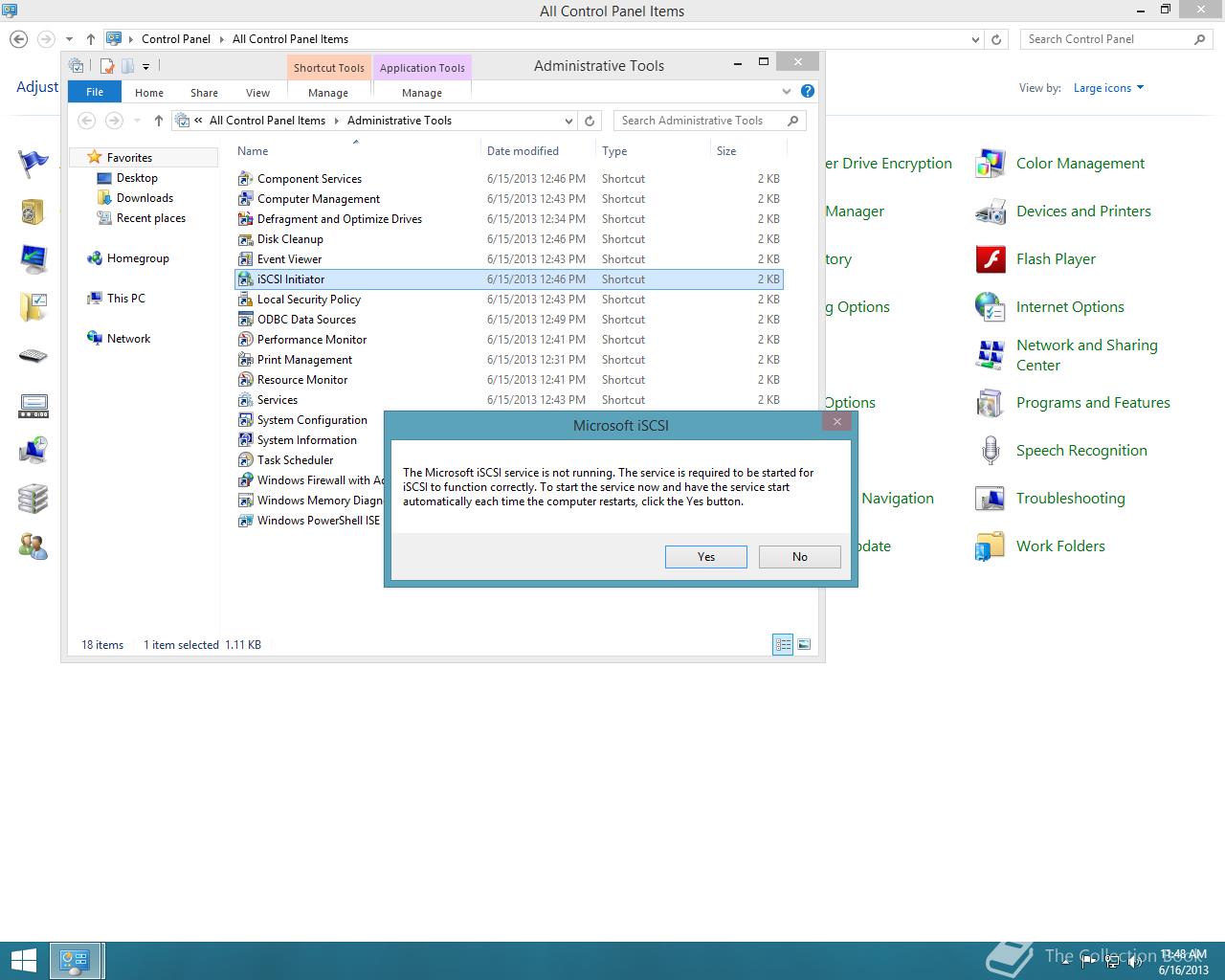Select the Task Scheduler icon

point(245,460)
